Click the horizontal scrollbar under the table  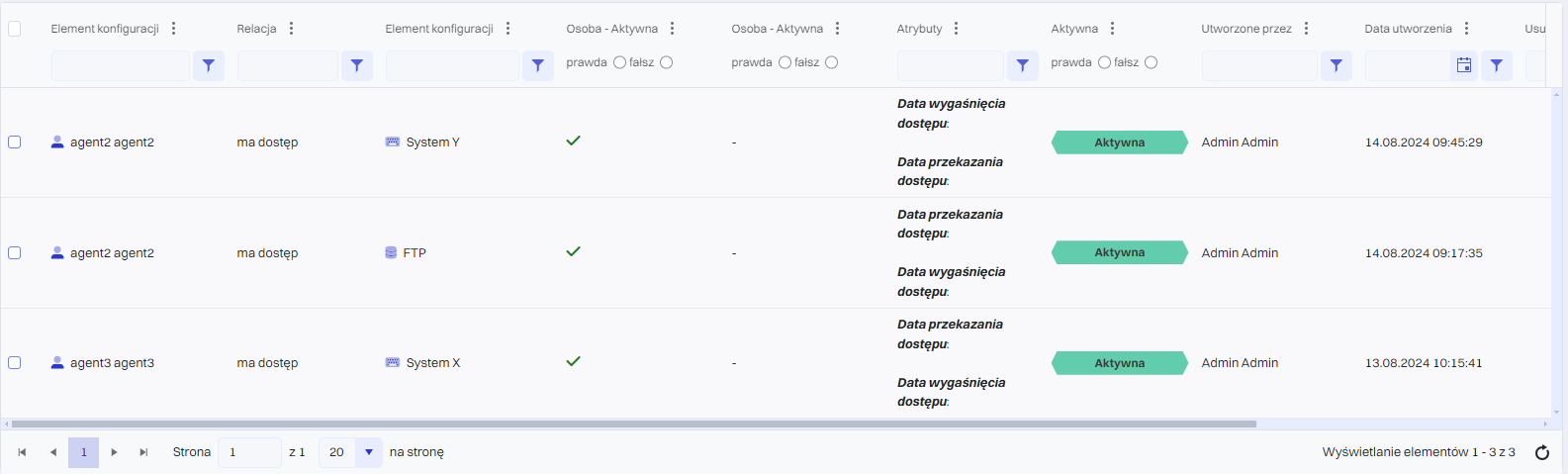(x=633, y=424)
